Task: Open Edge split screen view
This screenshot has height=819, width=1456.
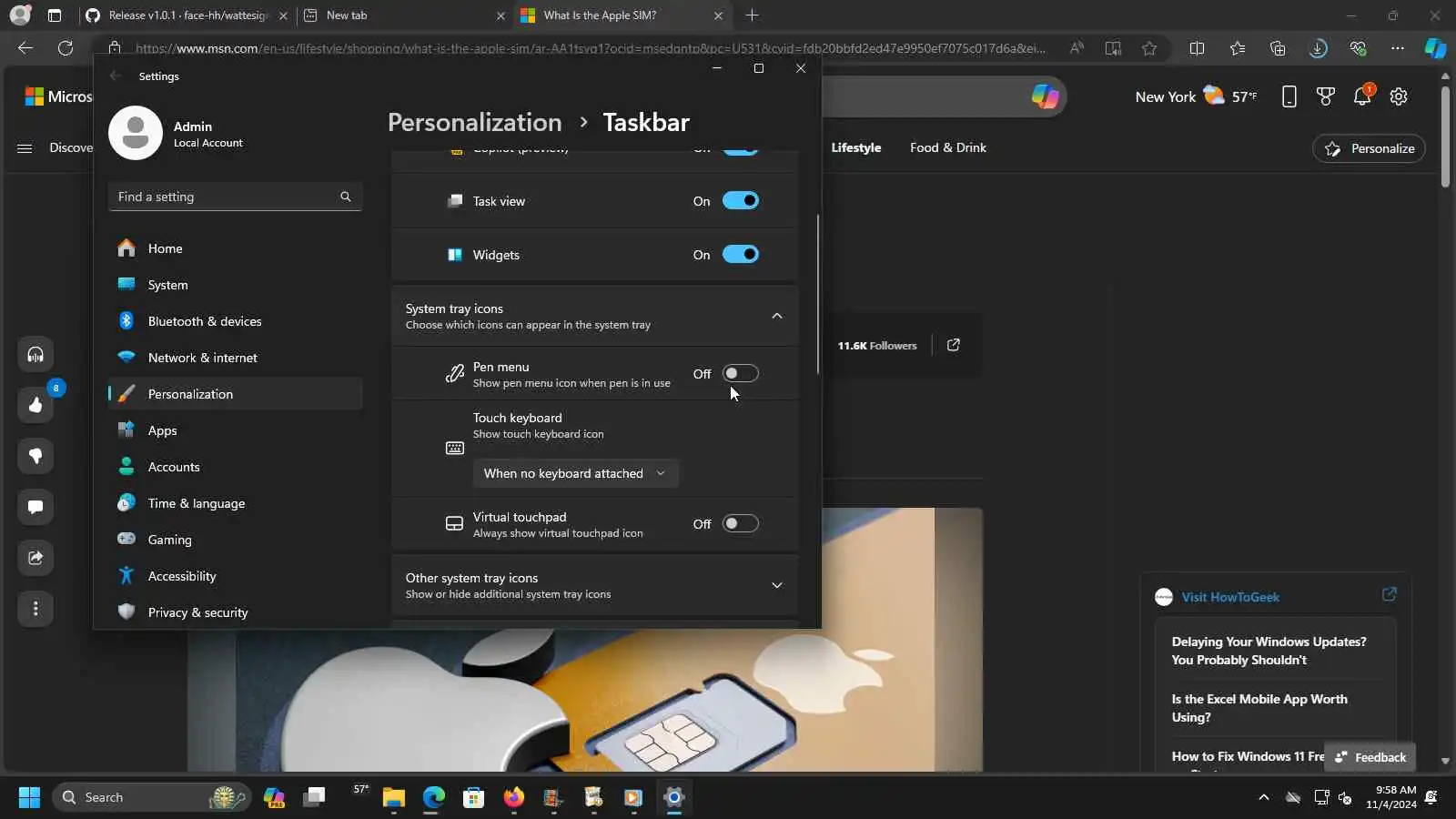Action: (x=1198, y=48)
